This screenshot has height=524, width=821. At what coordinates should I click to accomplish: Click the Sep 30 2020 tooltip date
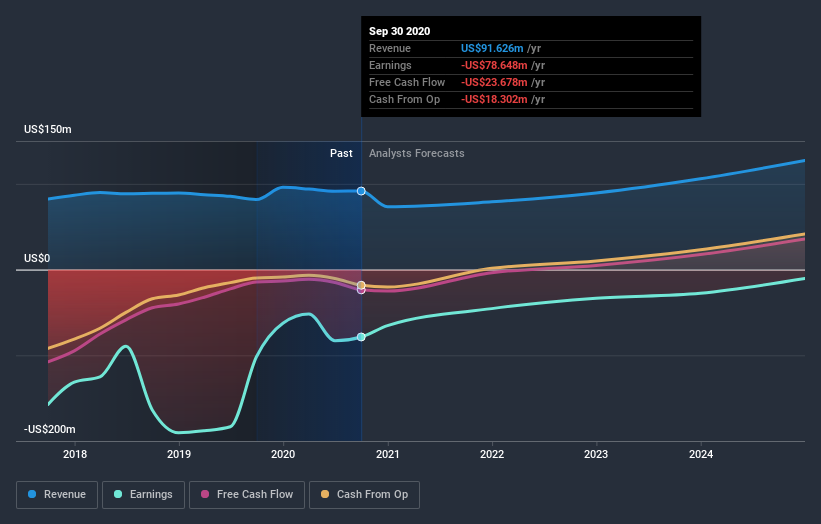400,31
